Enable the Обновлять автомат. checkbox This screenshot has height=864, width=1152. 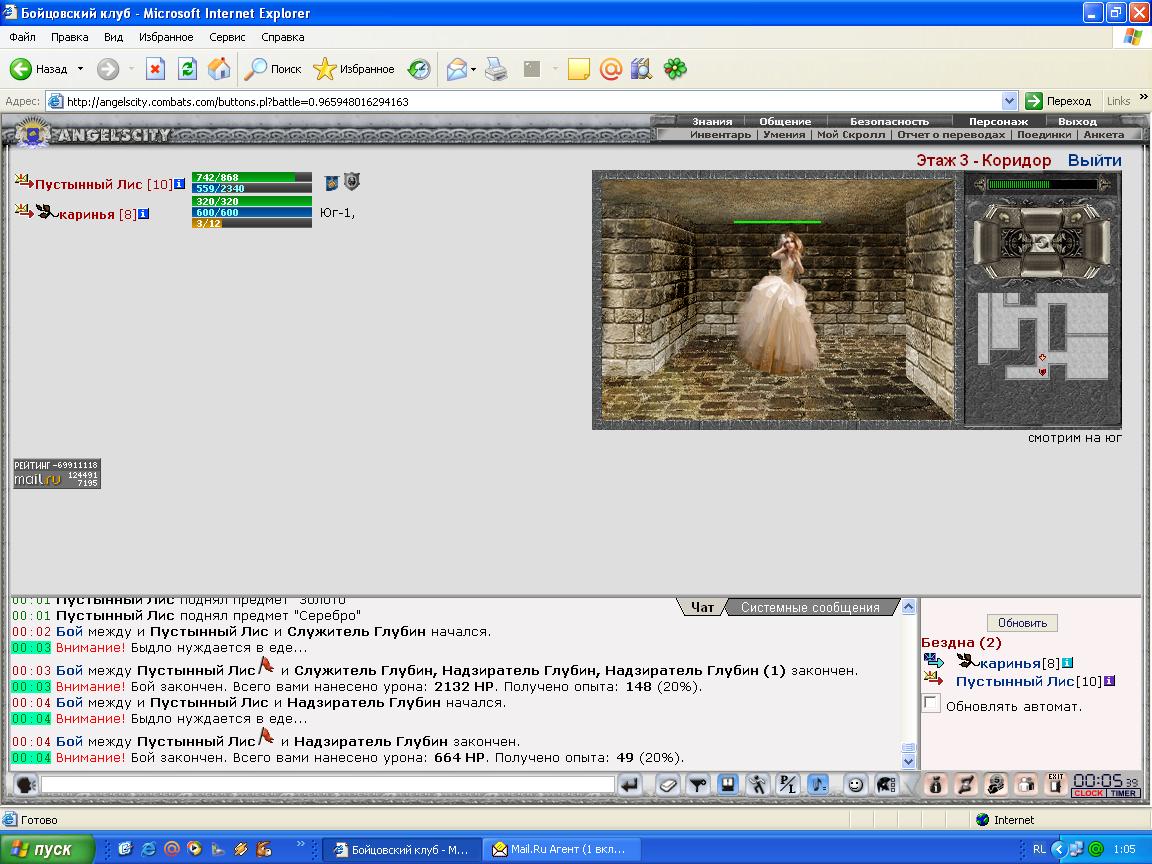931,704
